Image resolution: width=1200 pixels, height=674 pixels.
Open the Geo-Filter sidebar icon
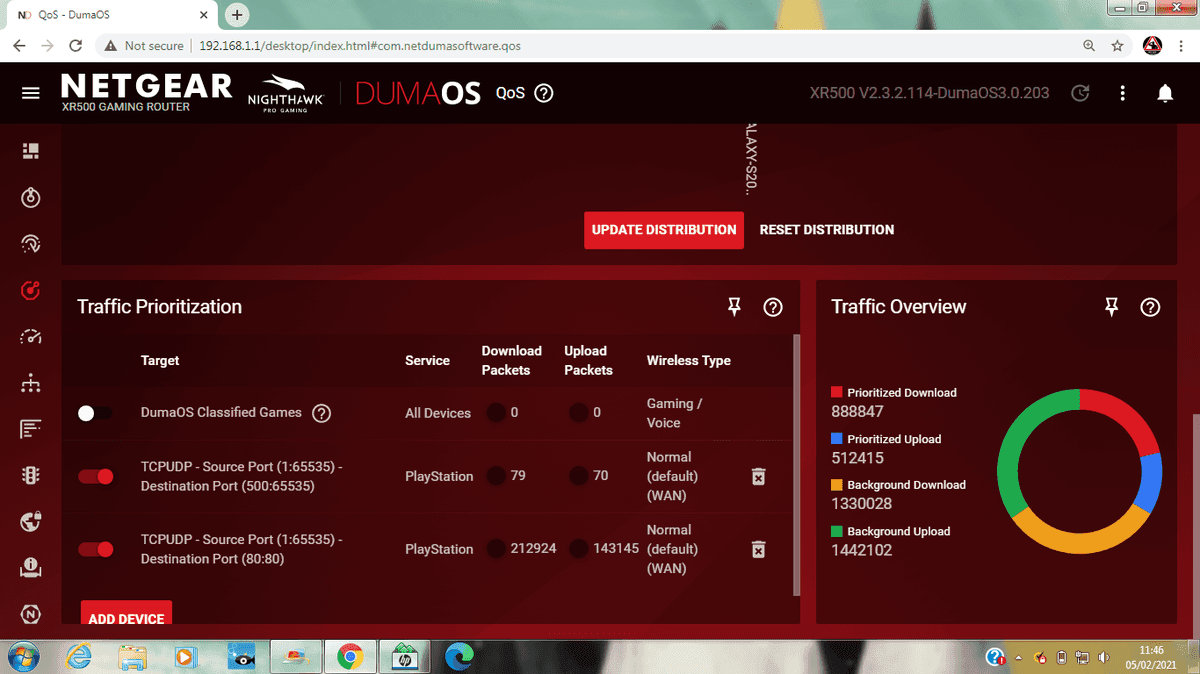31,197
